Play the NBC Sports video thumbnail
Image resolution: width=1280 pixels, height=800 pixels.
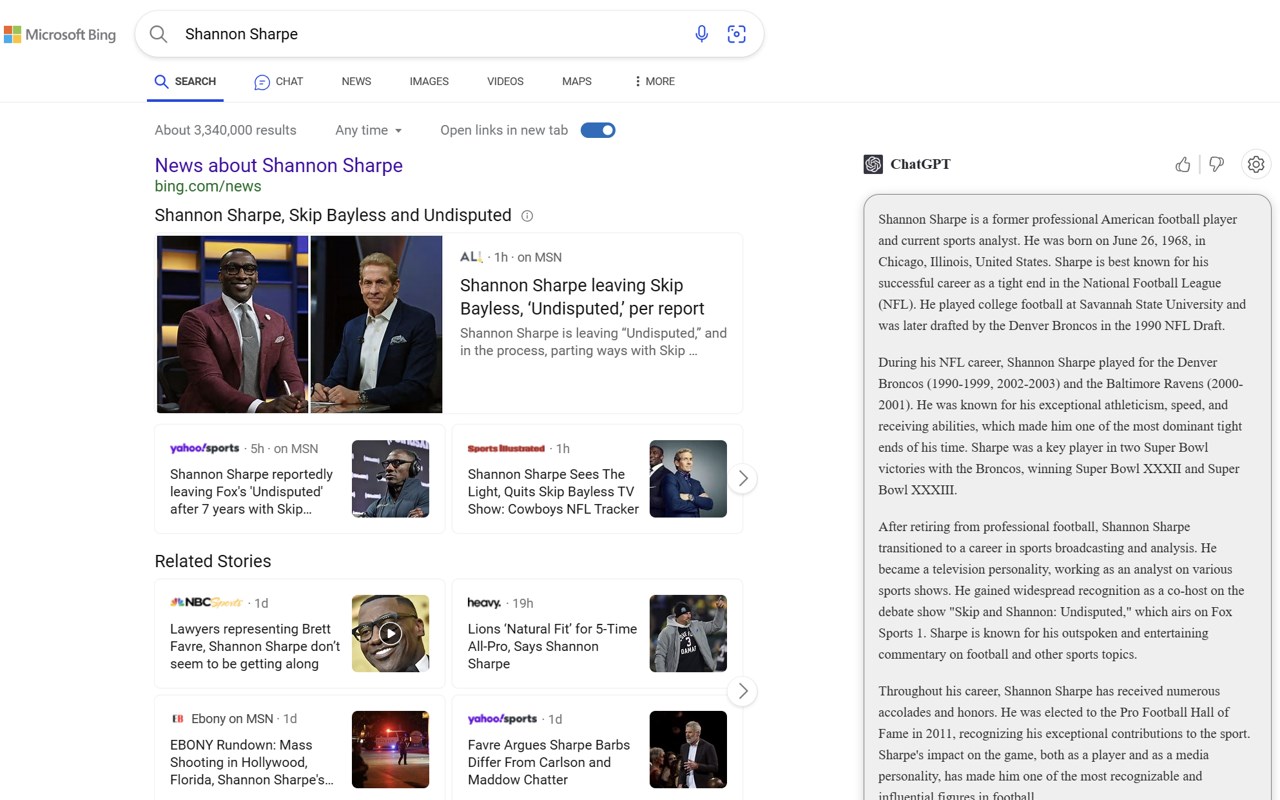[x=390, y=633]
